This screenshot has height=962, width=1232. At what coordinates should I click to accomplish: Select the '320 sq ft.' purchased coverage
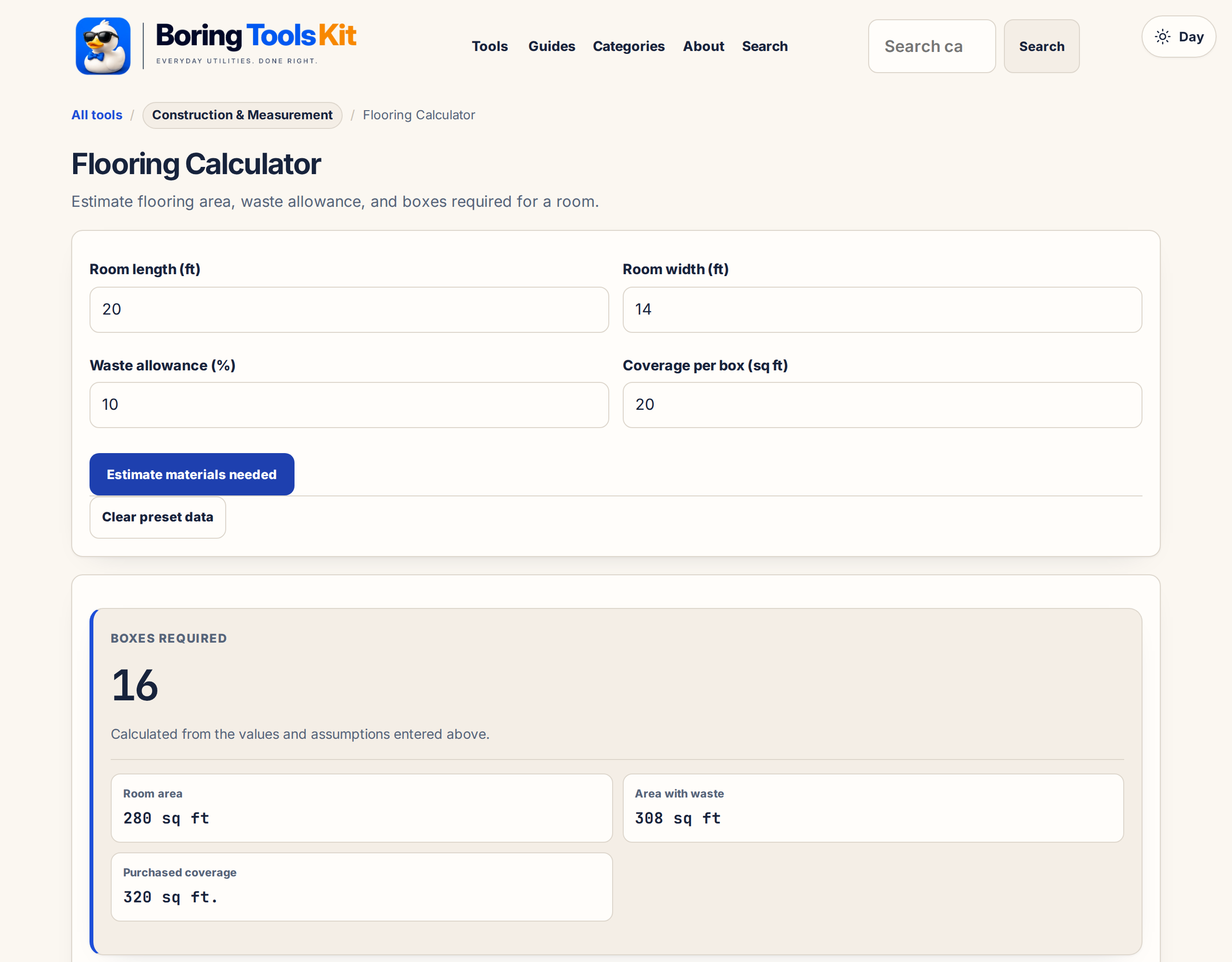coord(170,897)
